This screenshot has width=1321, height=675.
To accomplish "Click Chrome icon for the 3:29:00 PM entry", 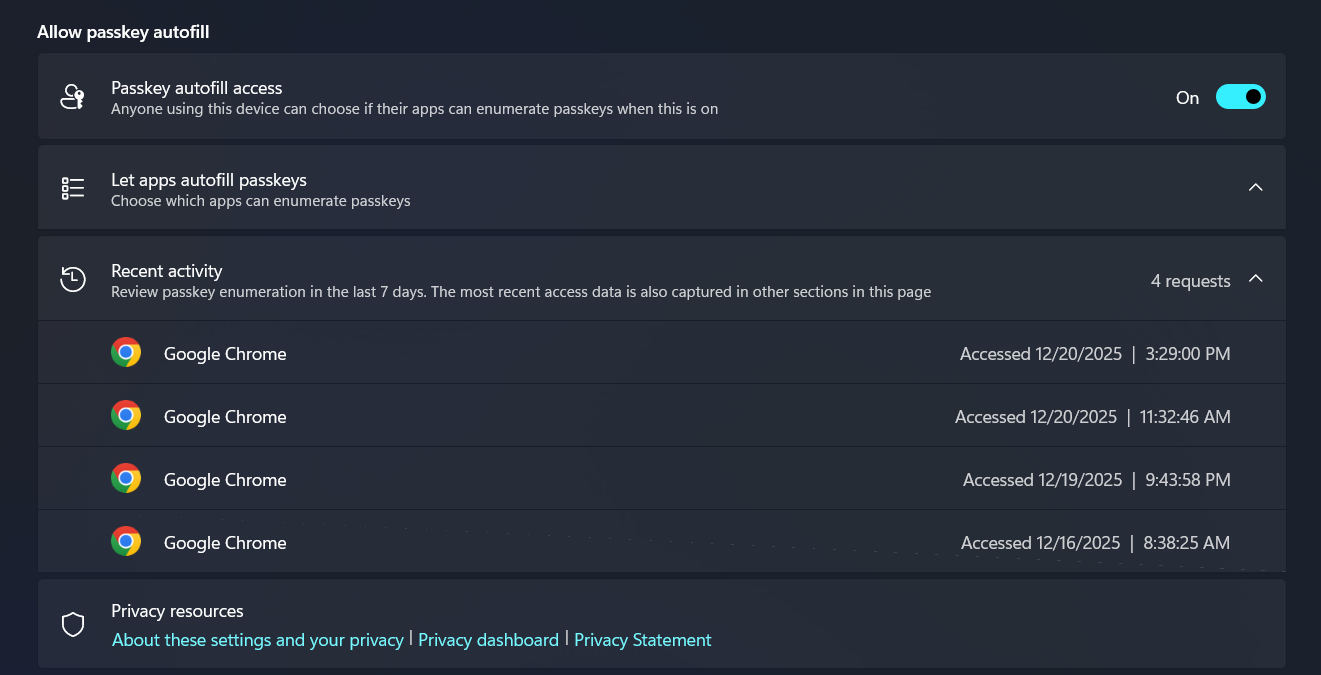I will [x=126, y=353].
